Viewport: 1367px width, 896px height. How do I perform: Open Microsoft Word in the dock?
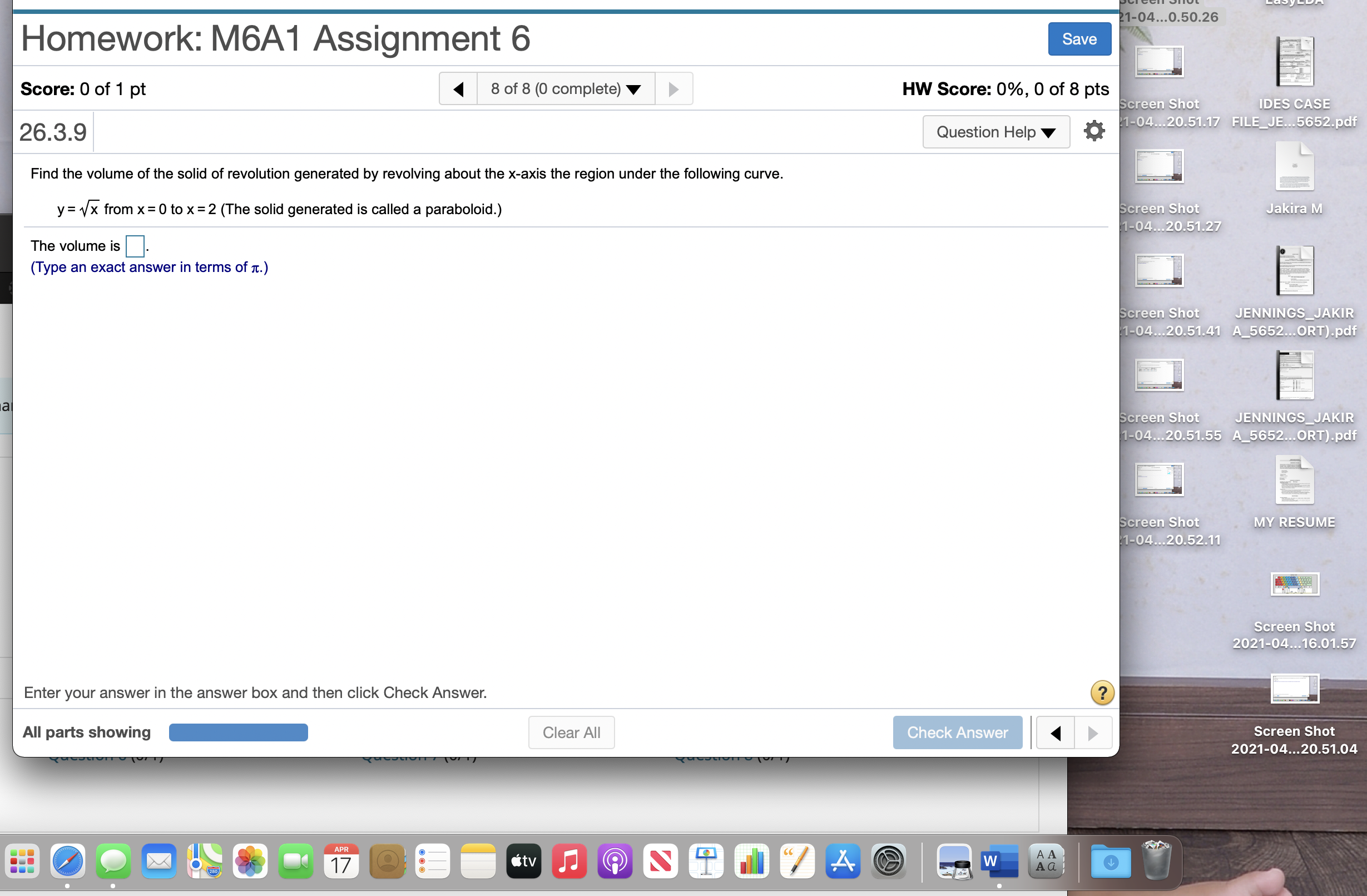[x=999, y=861]
